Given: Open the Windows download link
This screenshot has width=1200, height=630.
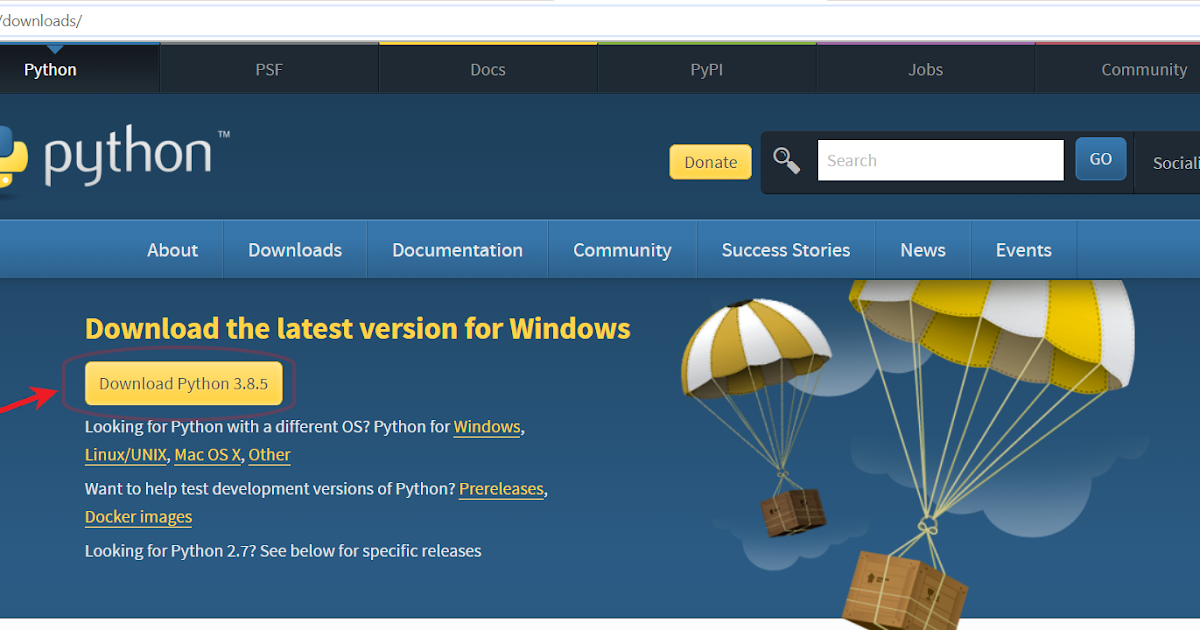Looking at the screenshot, I should coord(486,426).
